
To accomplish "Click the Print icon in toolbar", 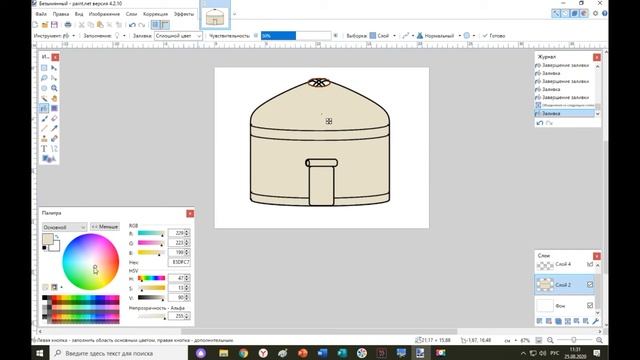I will pos(68,25).
